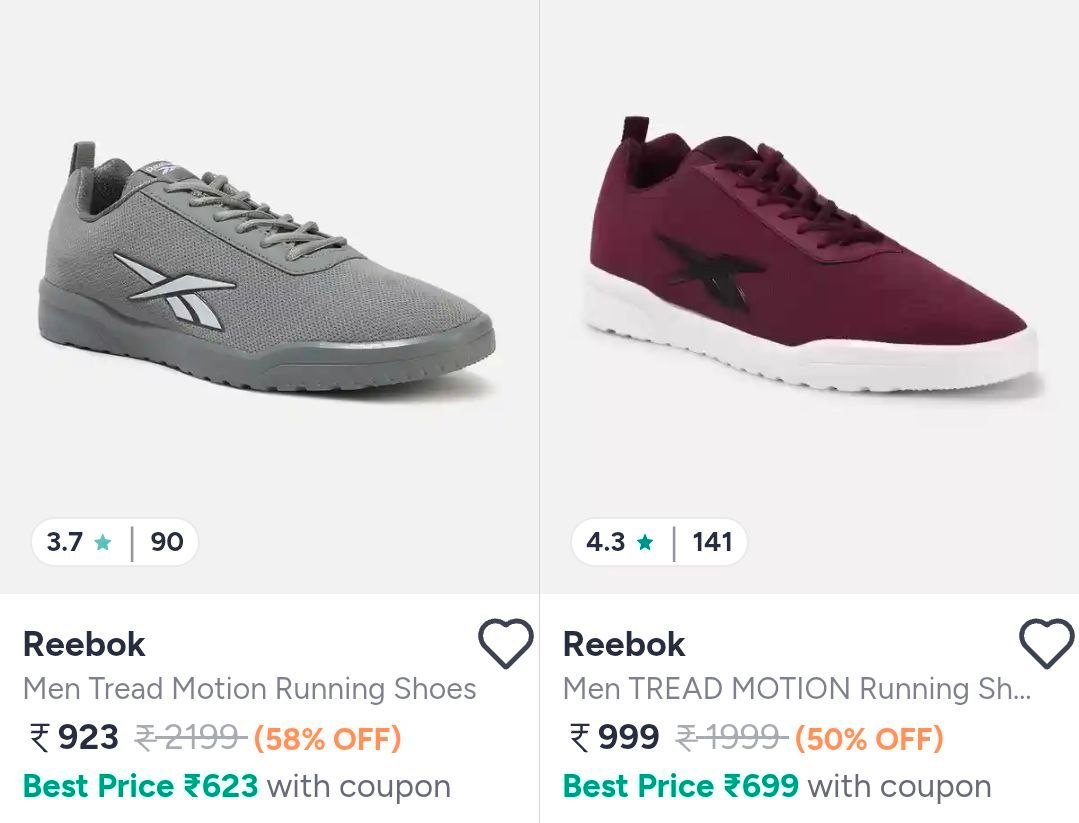Select the Reebok brand name on the left card
Viewport: 1079px width, 823px height.
point(83,644)
